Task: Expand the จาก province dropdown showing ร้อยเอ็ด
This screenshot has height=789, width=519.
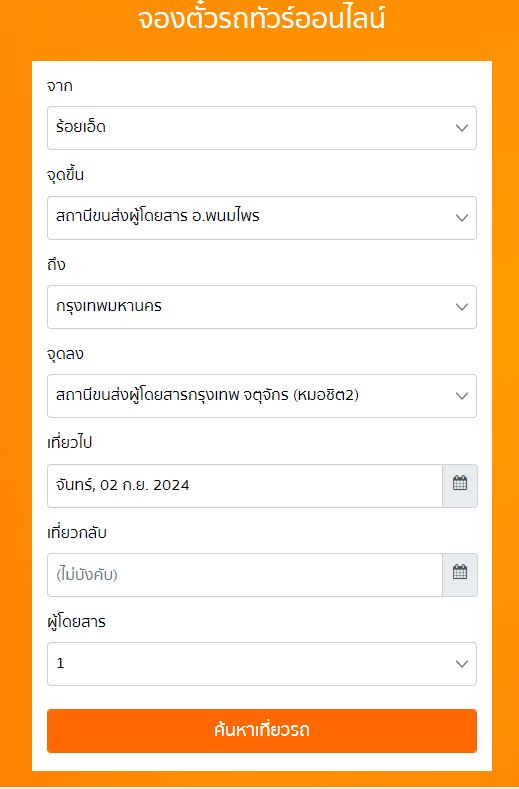Action: [x=262, y=128]
